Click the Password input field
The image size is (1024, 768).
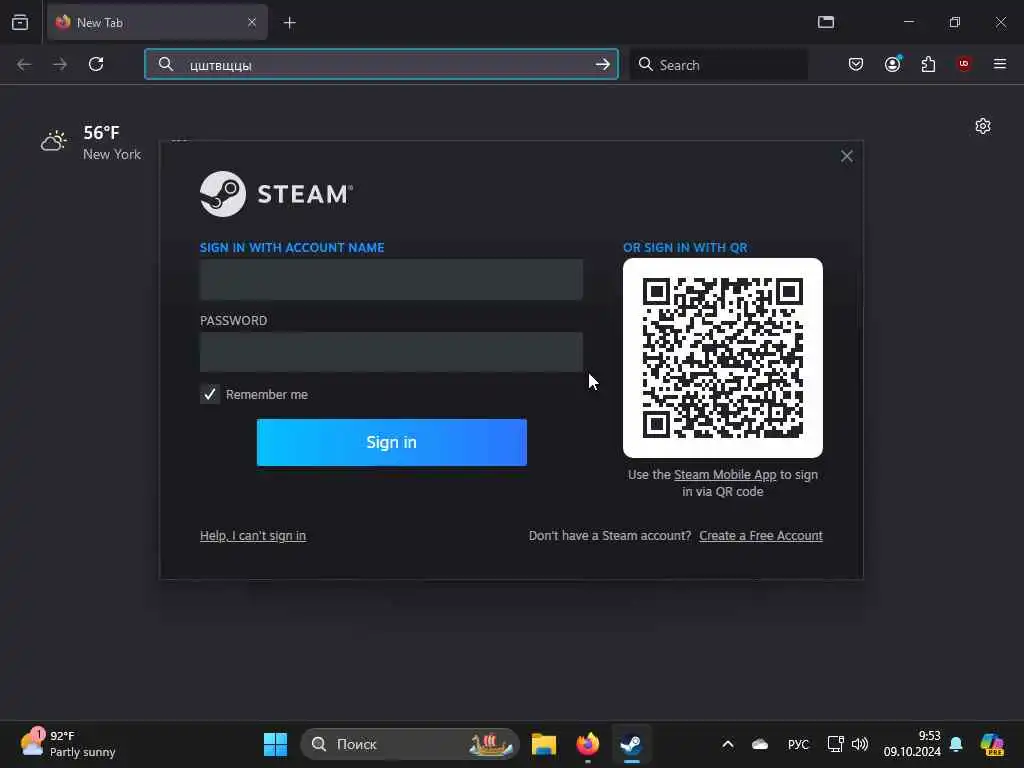[x=391, y=352]
